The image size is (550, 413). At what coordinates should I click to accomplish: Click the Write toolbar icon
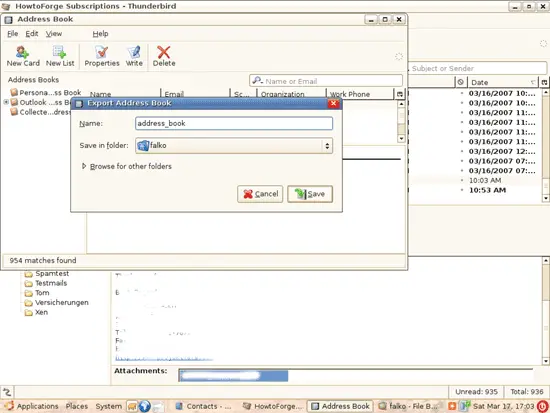coord(134,56)
